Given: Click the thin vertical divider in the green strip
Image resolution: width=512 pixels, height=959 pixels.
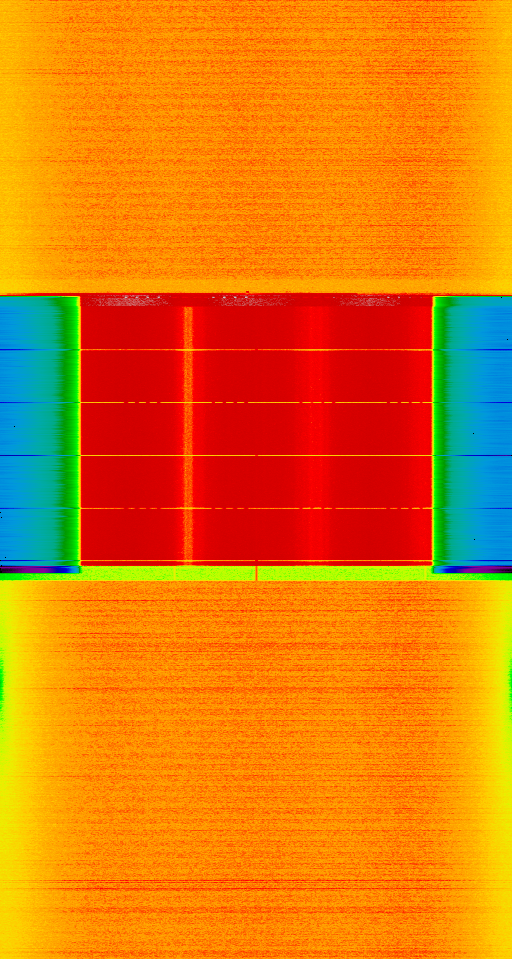Looking at the screenshot, I should [257, 573].
